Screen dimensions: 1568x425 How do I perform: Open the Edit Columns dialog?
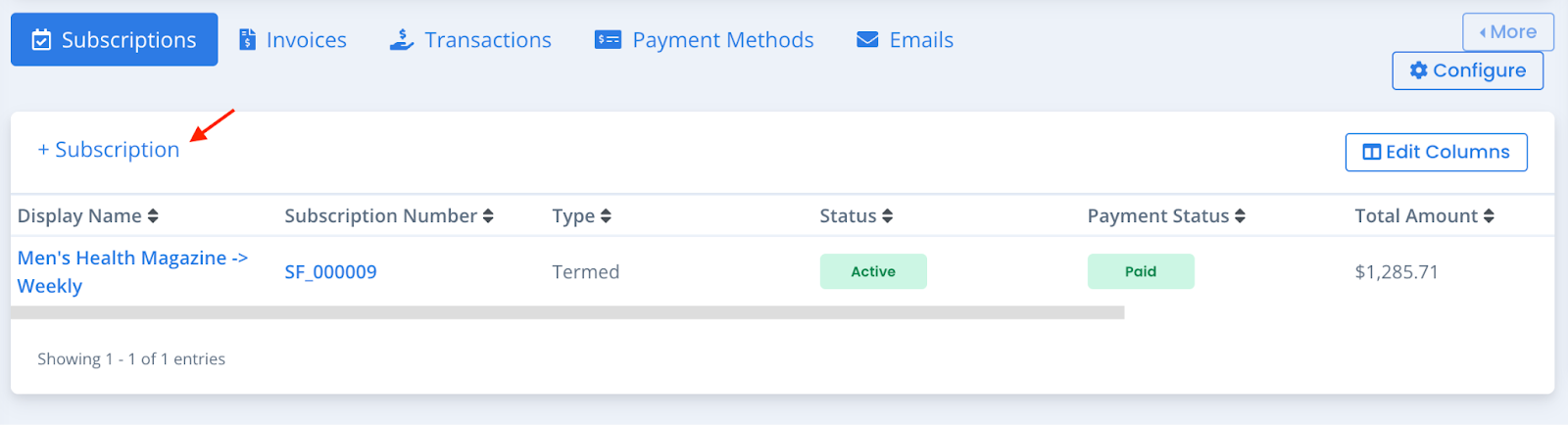tap(1436, 152)
